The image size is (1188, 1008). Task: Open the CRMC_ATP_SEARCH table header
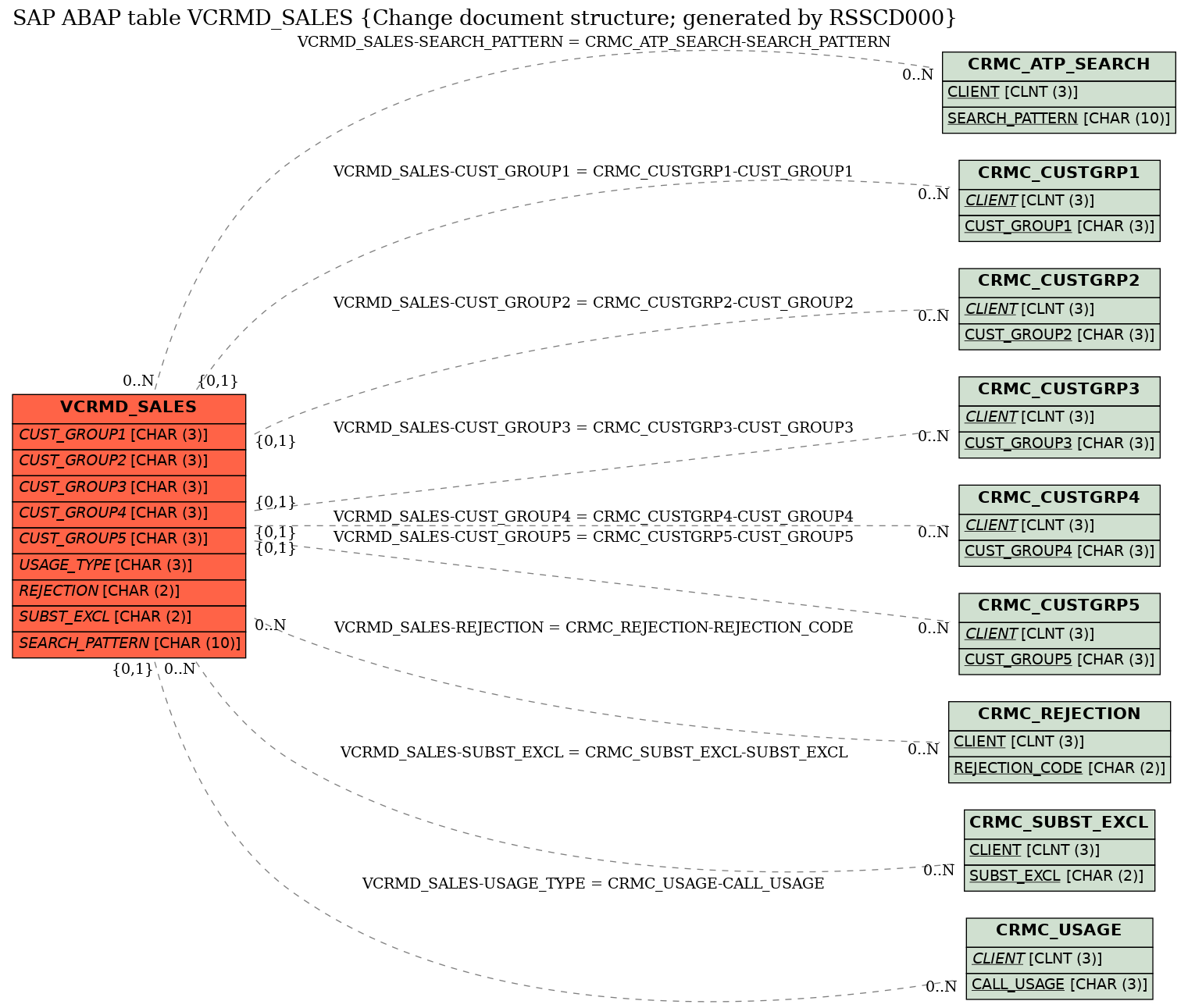point(1058,65)
